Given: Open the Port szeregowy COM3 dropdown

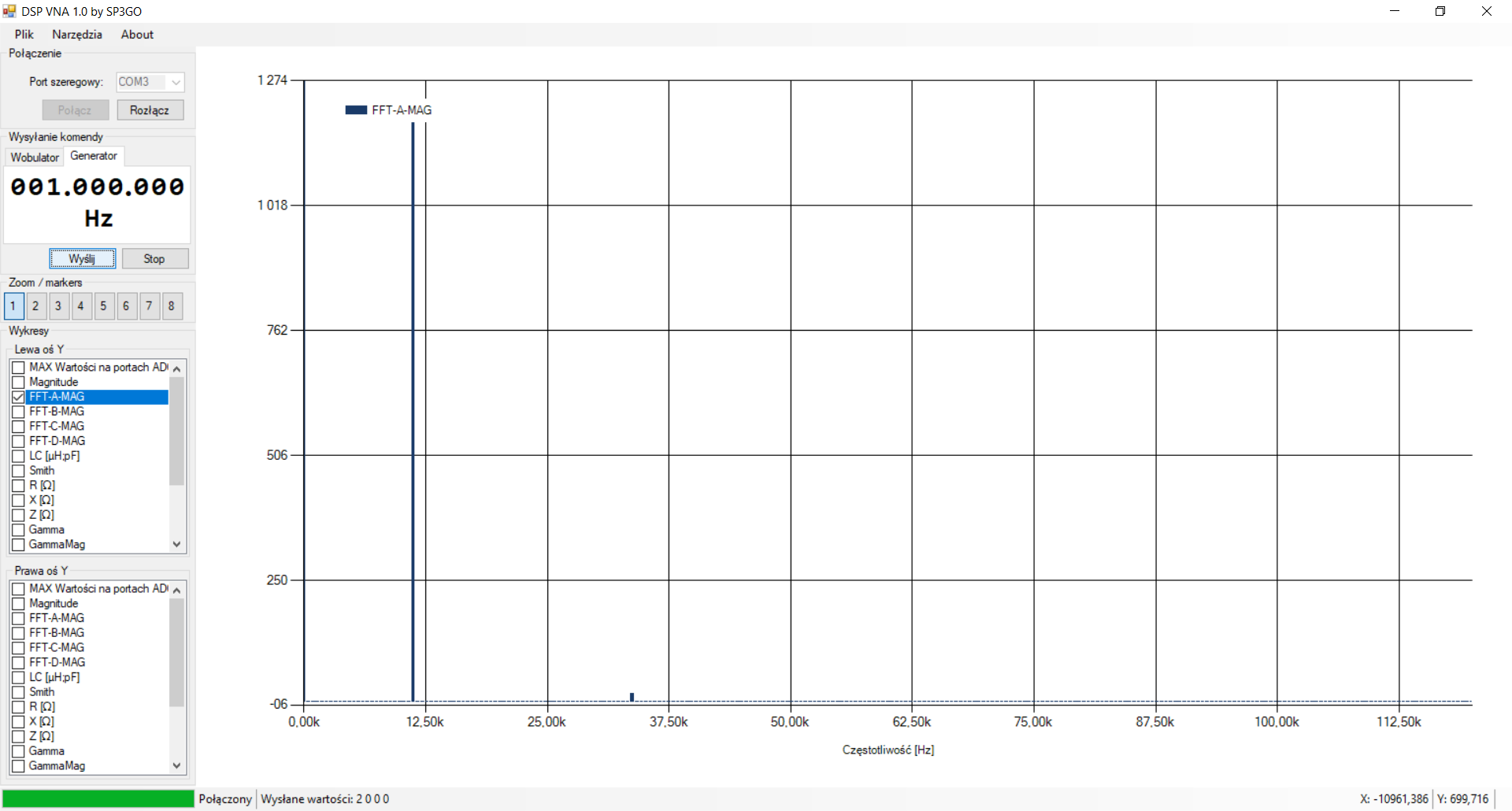Looking at the screenshot, I should (176, 82).
